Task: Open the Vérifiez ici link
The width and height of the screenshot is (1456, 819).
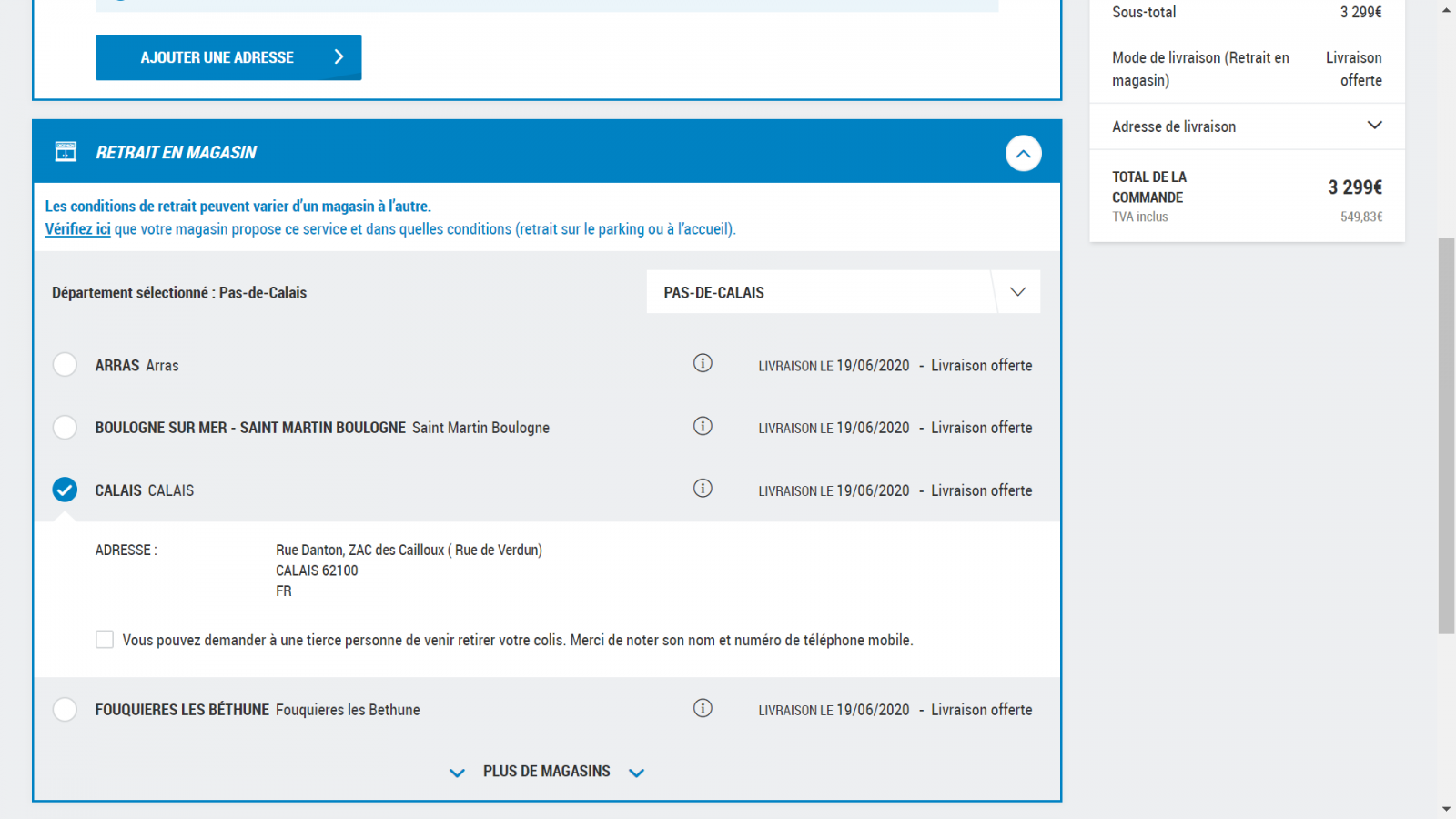Action: [78, 229]
